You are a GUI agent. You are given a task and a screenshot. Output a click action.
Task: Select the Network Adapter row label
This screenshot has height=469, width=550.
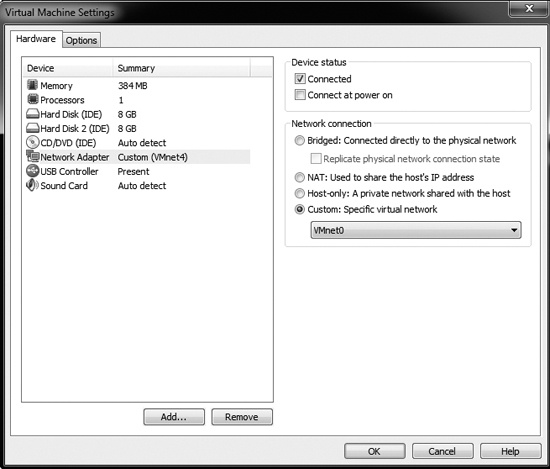(x=75, y=157)
